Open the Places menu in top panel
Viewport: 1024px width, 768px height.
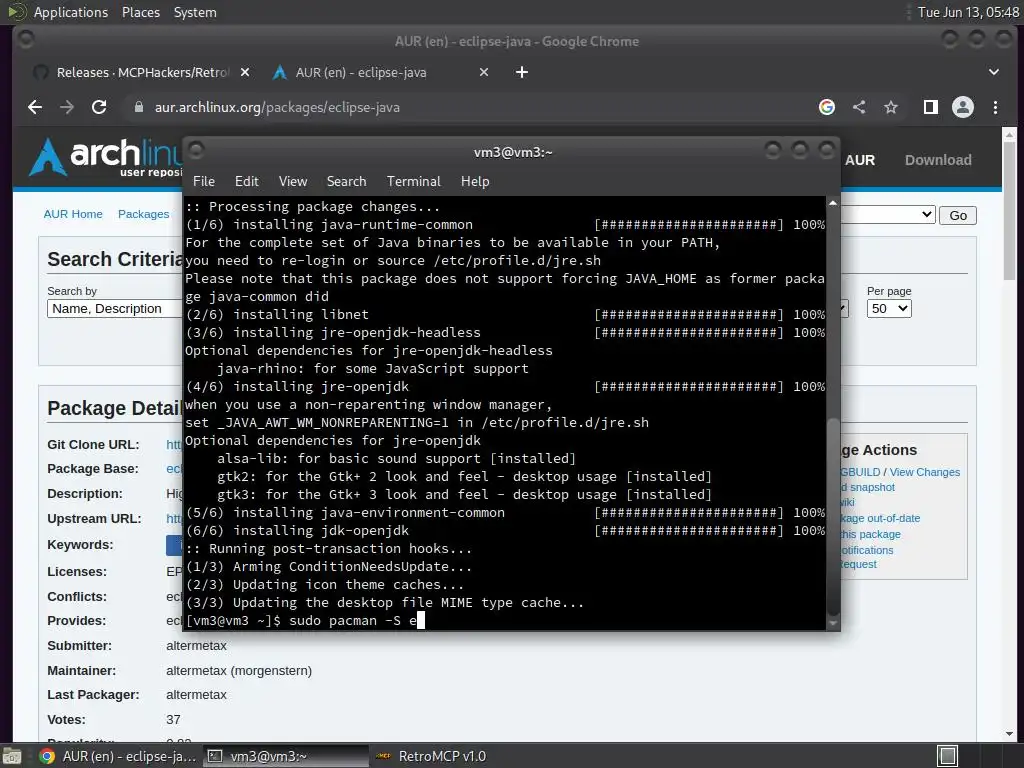(x=140, y=12)
